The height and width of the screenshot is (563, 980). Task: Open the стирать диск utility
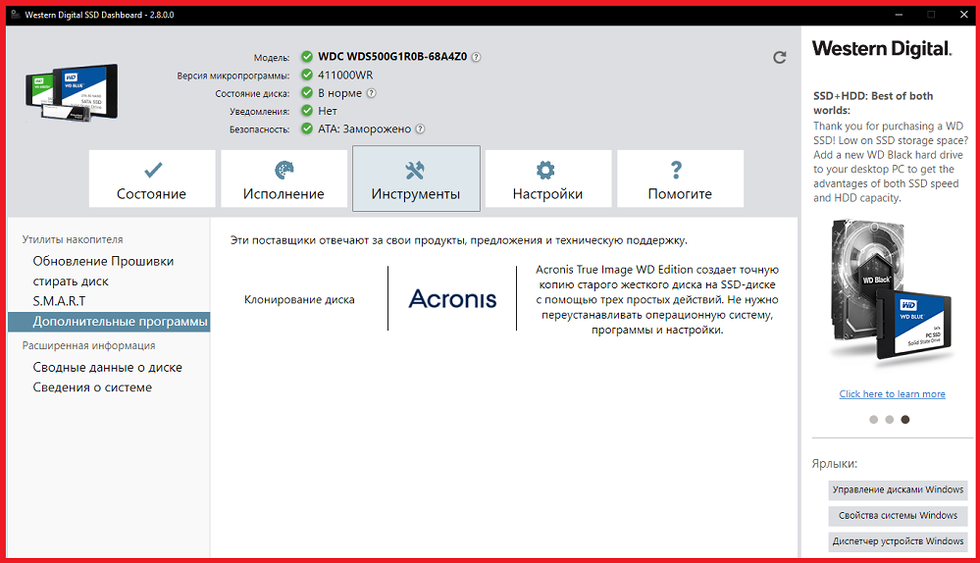[x=71, y=281]
